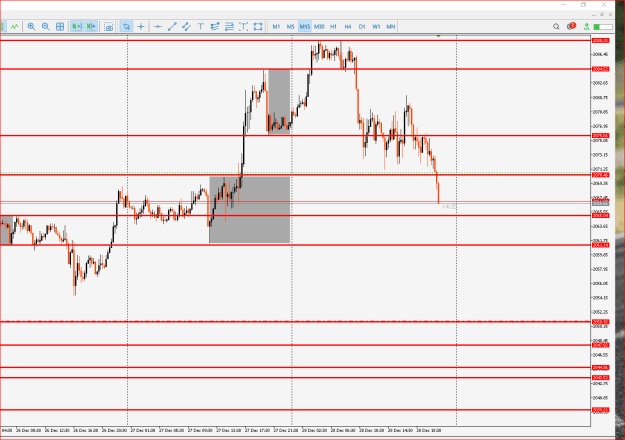Toggle Chart Shift from right border
The height and width of the screenshot is (440, 625).
tap(91, 27)
